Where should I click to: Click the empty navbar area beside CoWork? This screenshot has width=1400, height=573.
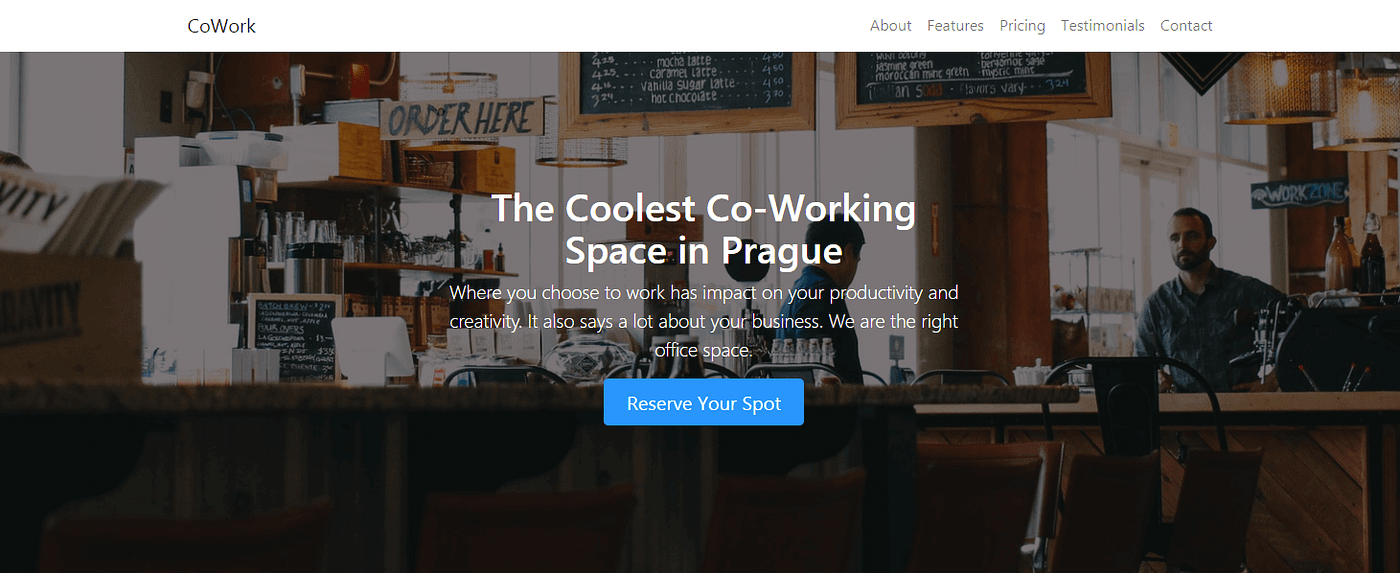click(560, 26)
